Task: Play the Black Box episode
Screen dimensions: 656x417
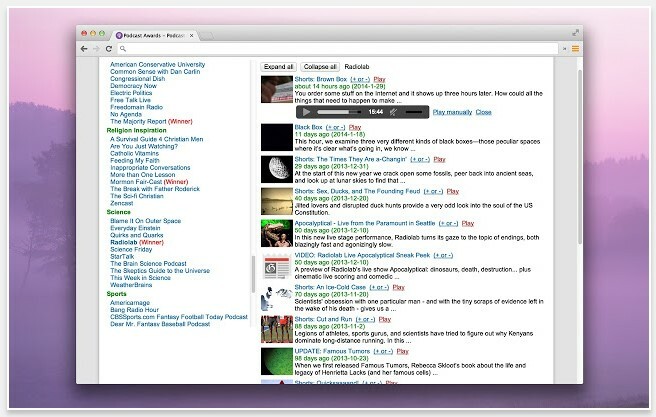Action: pos(355,127)
